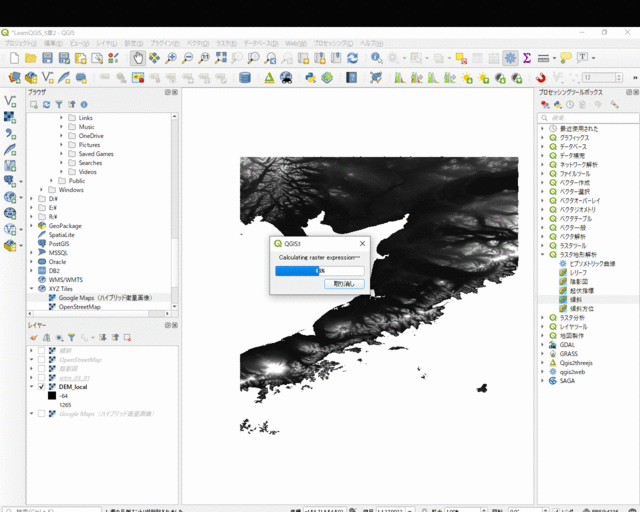Click the map tips speech bubble icon
Viewport: 640px width, 512px height.
(566, 58)
